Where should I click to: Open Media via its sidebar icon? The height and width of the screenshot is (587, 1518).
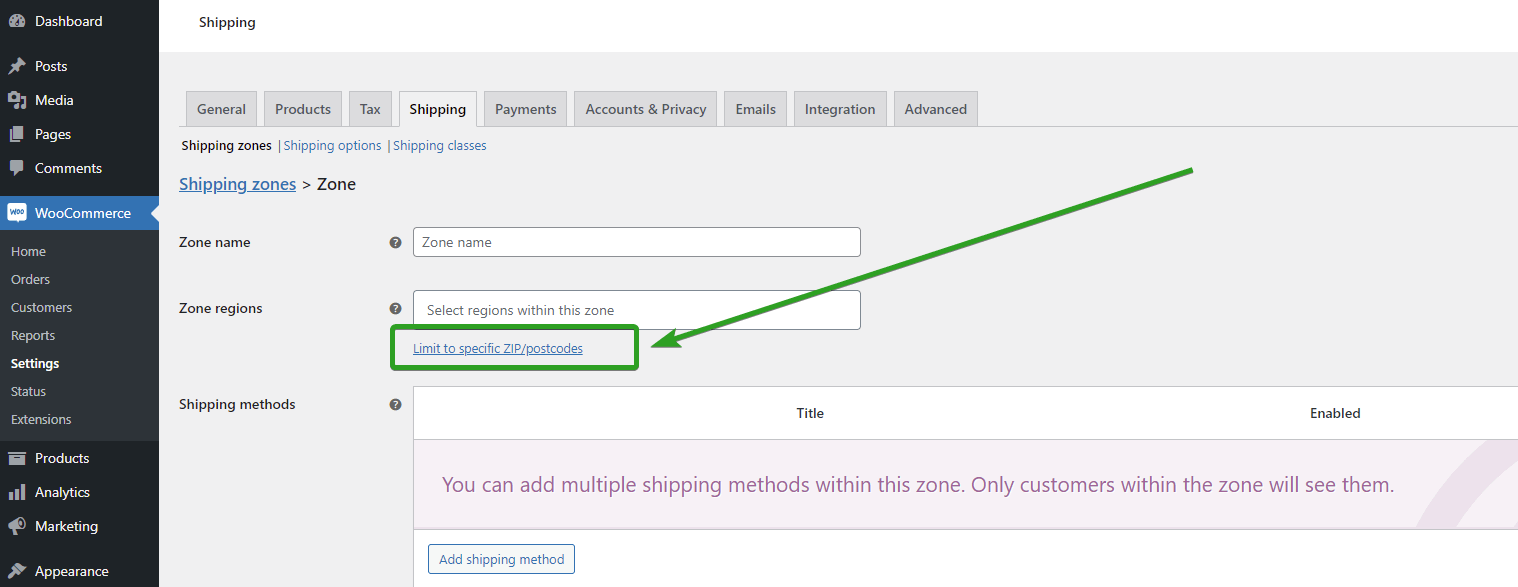point(17,100)
